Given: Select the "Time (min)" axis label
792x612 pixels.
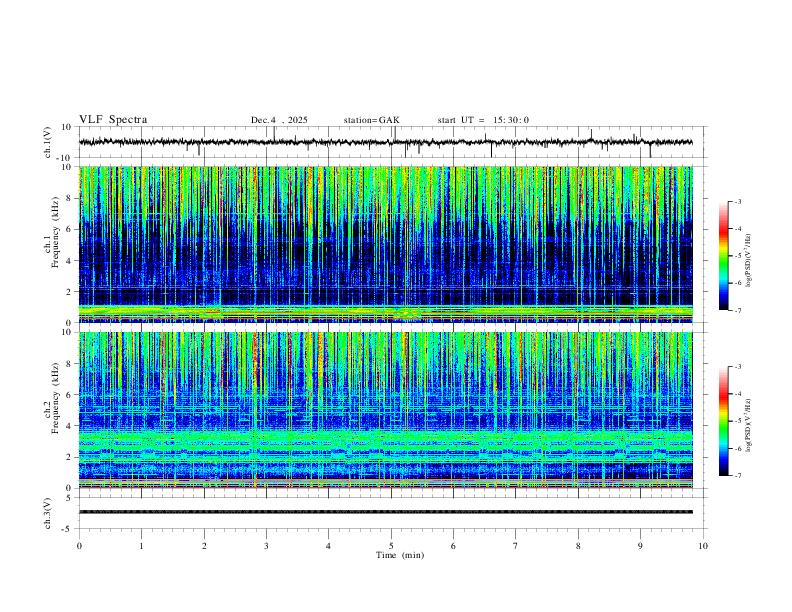Looking at the screenshot, I should pyautogui.click(x=400, y=555).
